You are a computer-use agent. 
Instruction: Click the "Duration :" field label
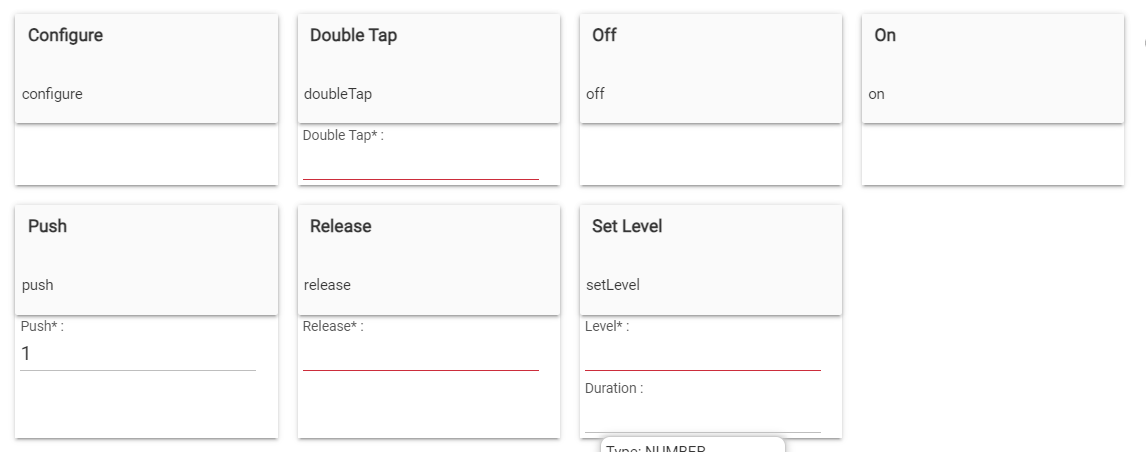click(x=614, y=388)
